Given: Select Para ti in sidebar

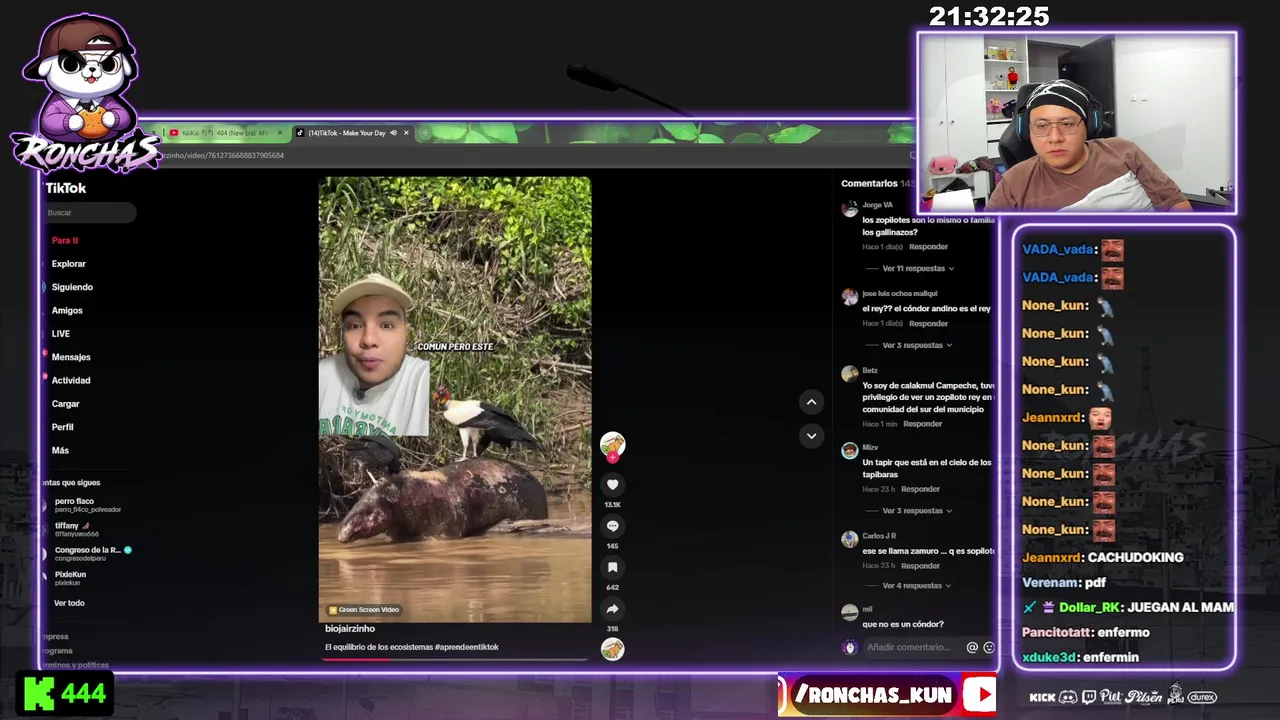Looking at the screenshot, I should tap(65, 240).
